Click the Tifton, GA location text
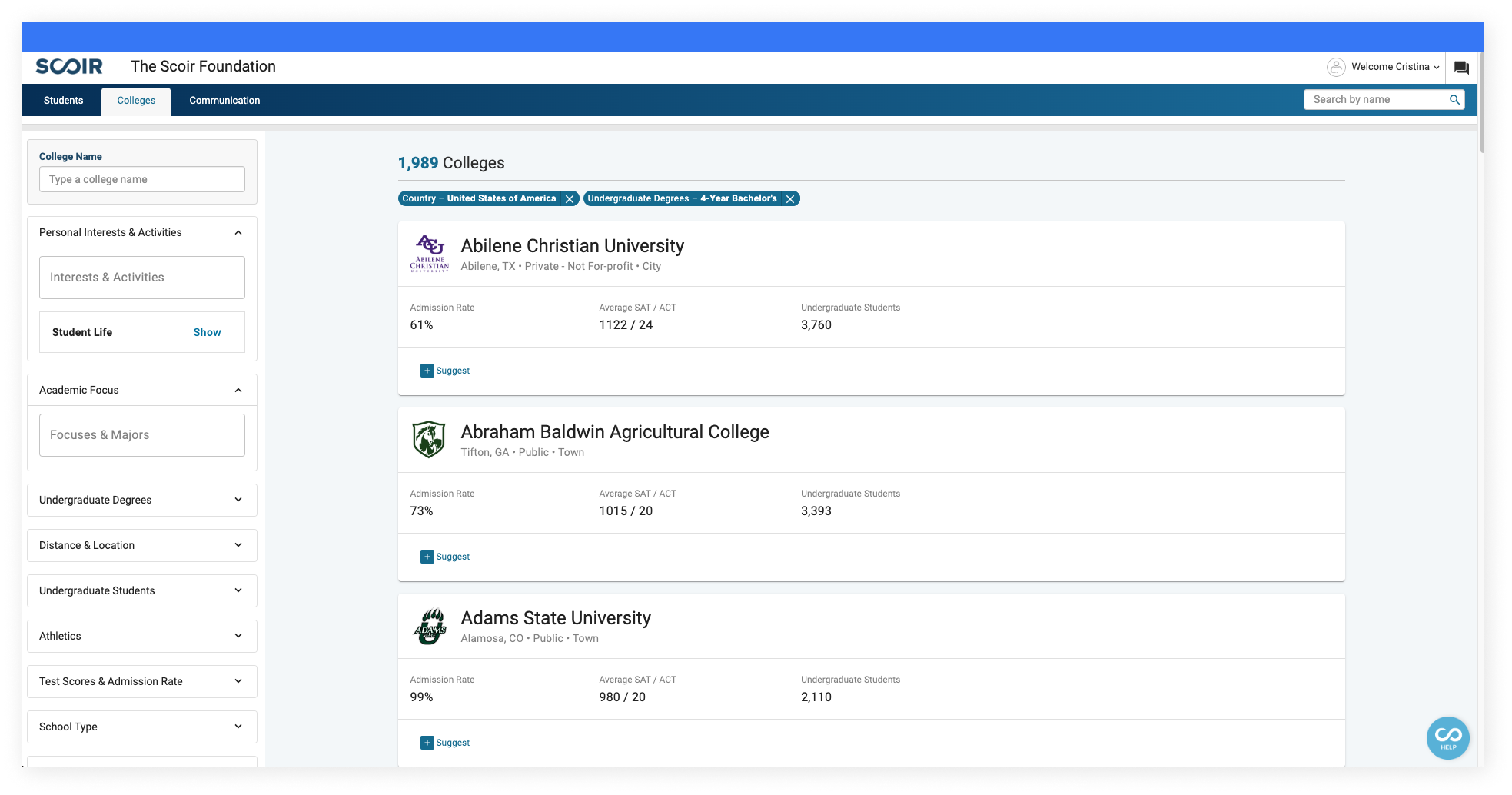The width and height of the screenshot is (1512, 795). pos(485,452)
